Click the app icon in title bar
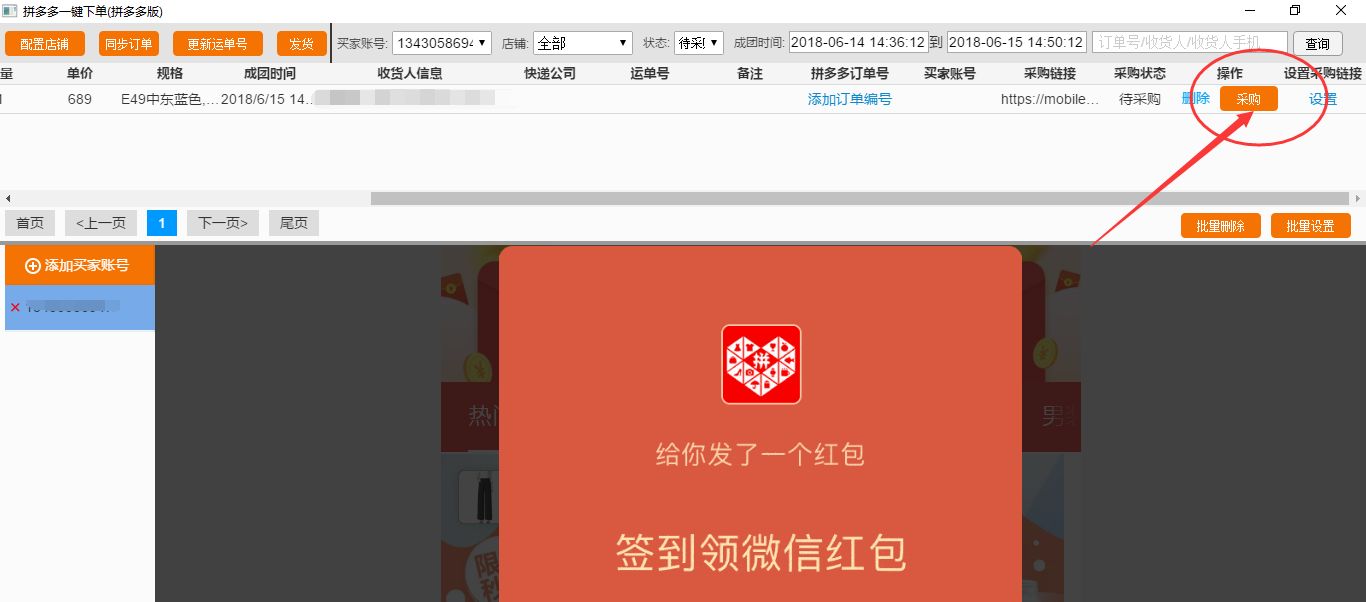 [x=10, y=11]
